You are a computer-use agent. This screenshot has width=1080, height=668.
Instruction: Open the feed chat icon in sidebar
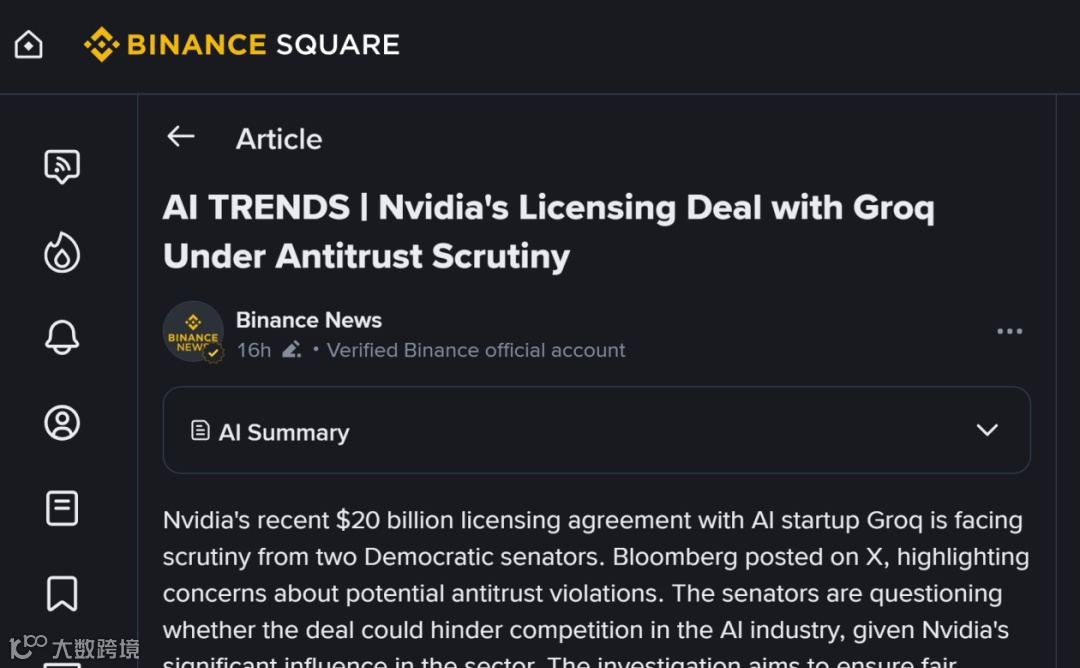(62, 167)
